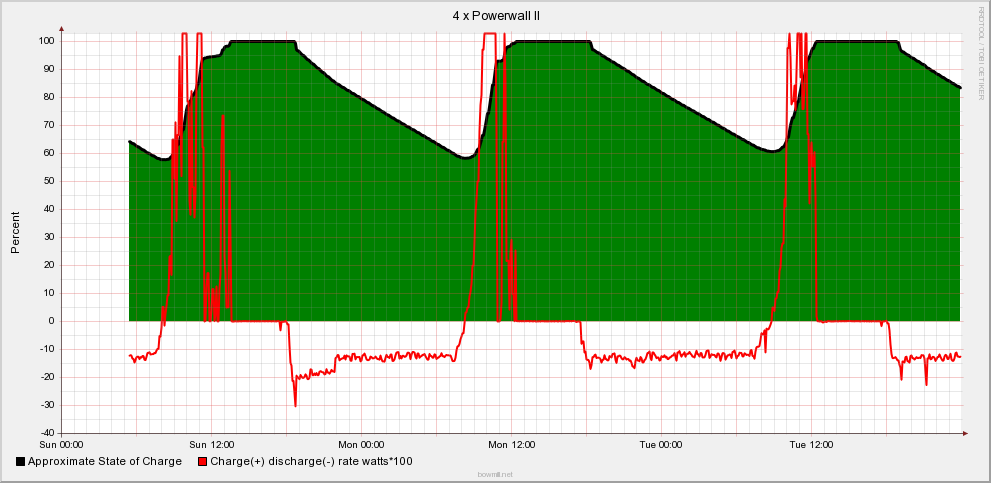Click the 100 value on the y-axis
991x483 pixels.
[x=46, y=41]
